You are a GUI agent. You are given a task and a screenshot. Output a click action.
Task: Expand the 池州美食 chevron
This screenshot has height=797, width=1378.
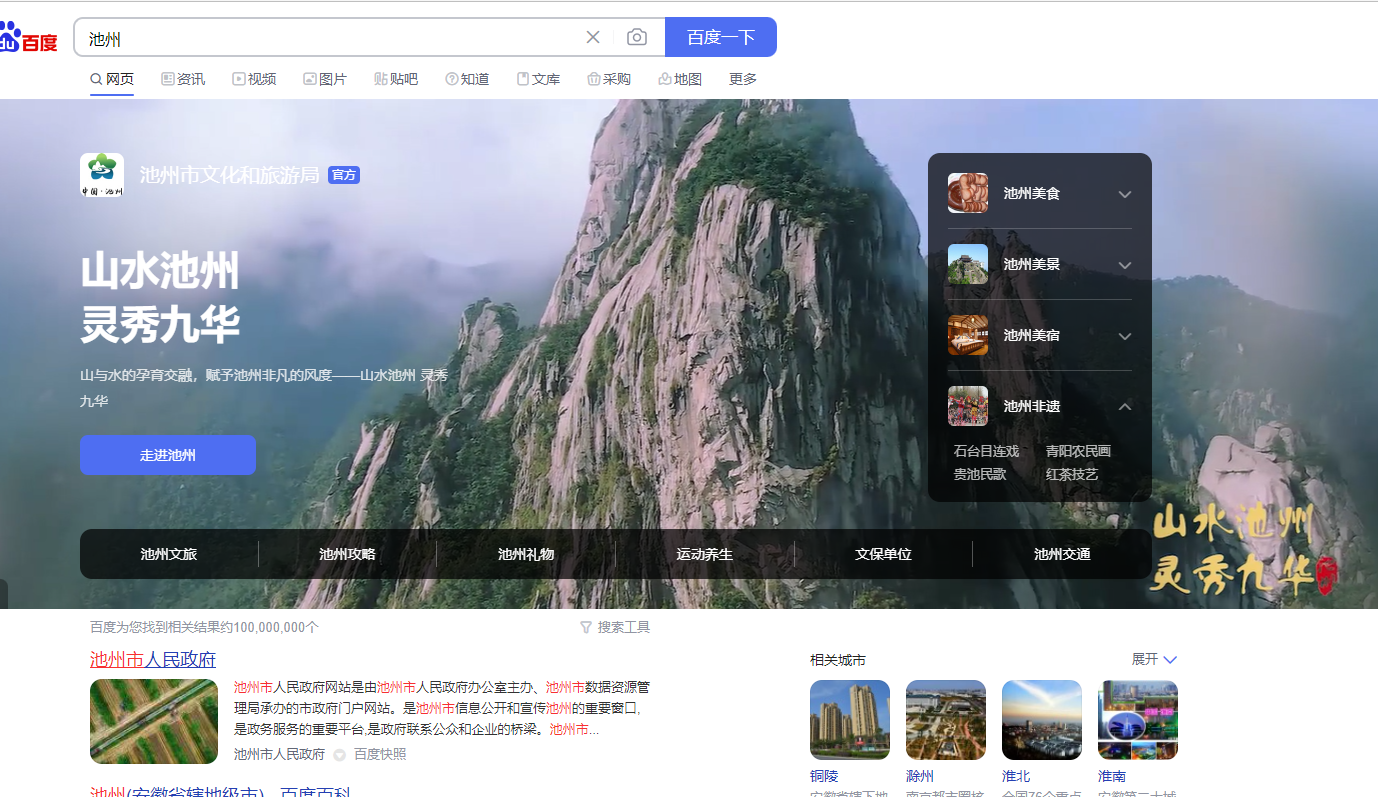[1125, 194]
